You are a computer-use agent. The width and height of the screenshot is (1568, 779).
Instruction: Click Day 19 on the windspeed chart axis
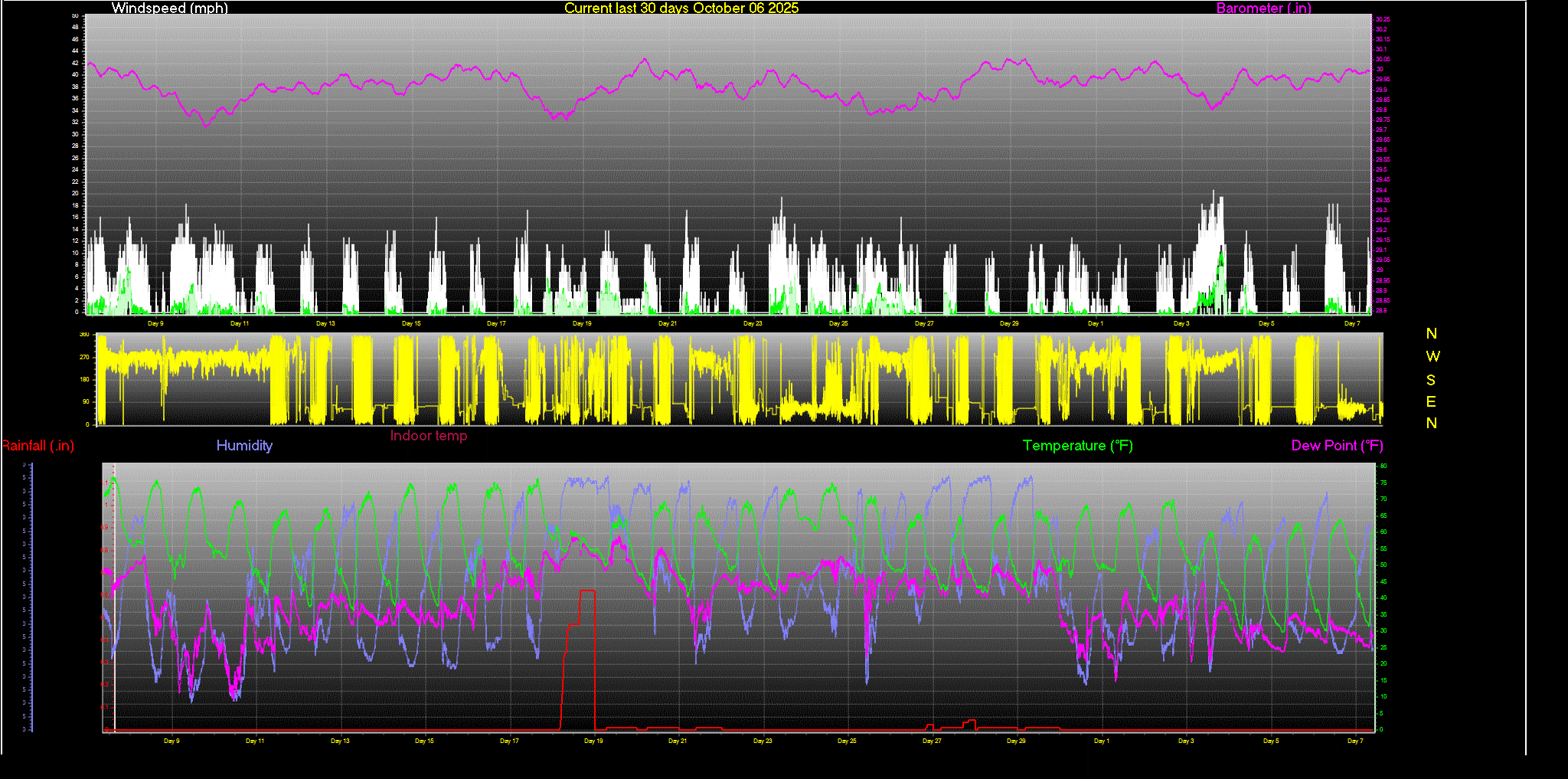[582, 324]
